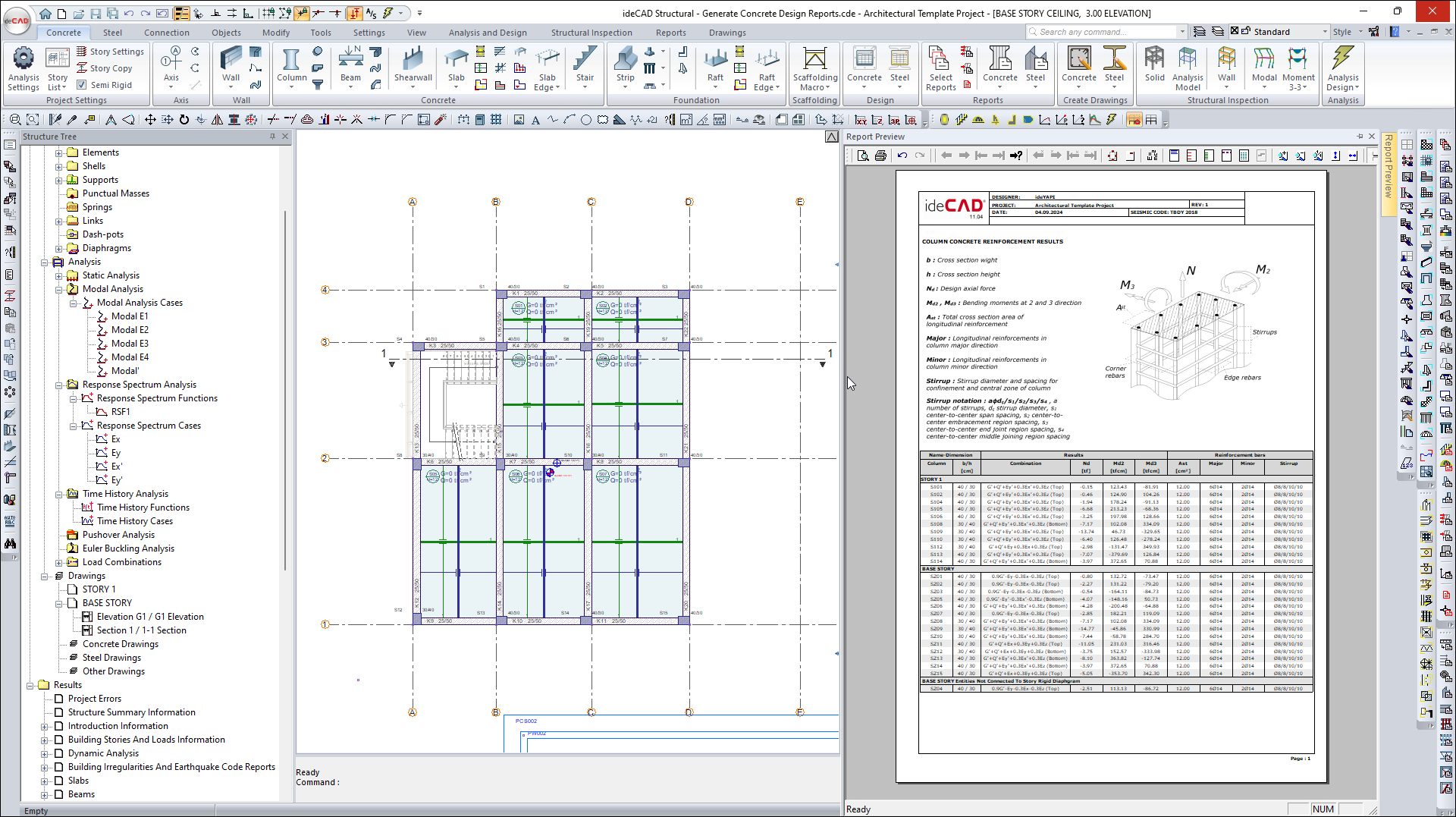Click the print icon in Report Preview
Image resolution: width=1456 pixels, height=817 pixels.
click(x=880, y=156)
